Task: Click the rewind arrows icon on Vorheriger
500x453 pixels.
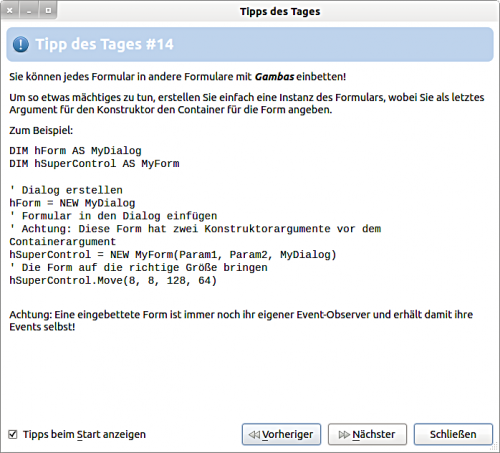Action: [x=254, y=435]
